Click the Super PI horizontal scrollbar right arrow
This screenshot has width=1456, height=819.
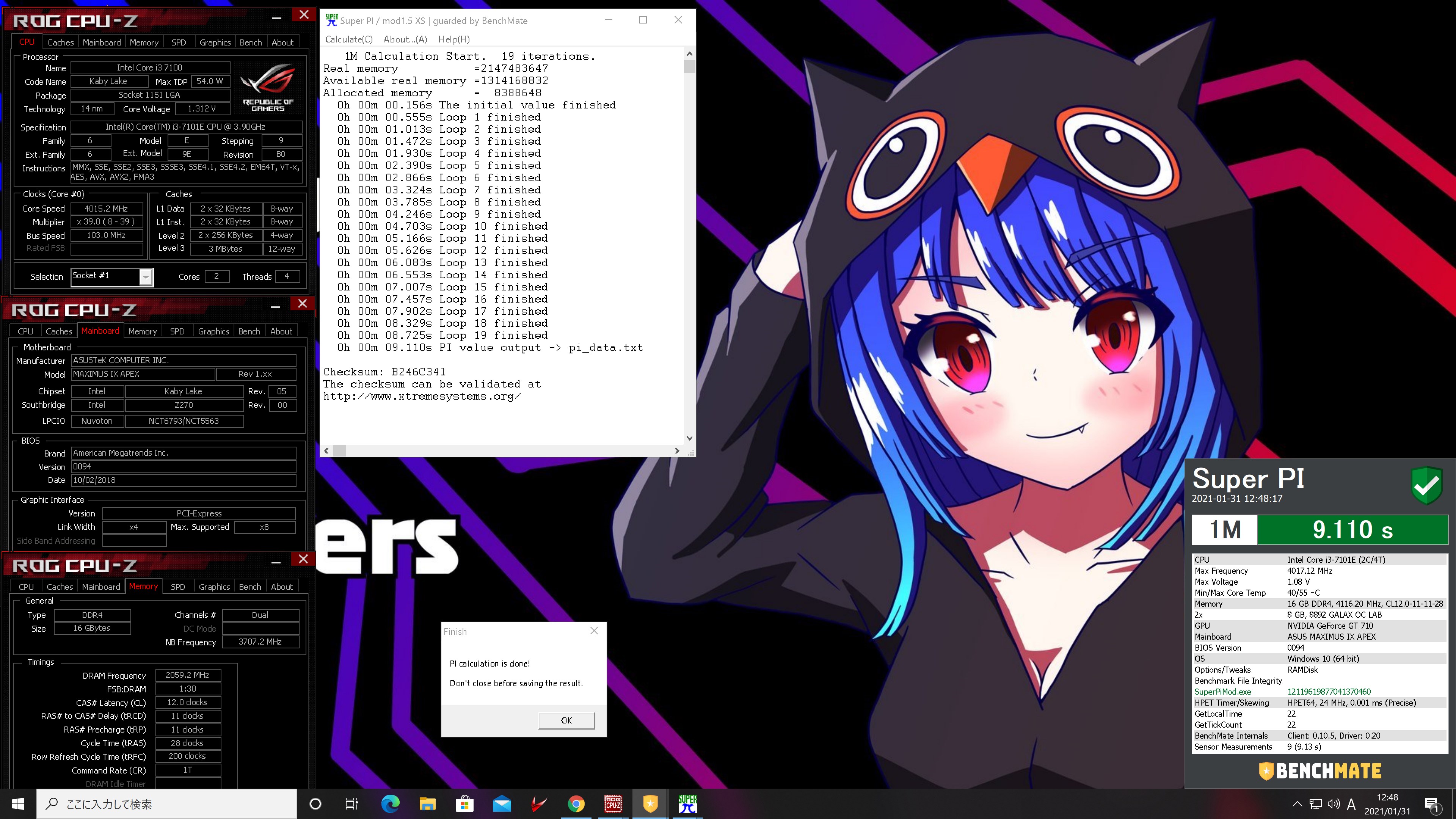point(676,450)
